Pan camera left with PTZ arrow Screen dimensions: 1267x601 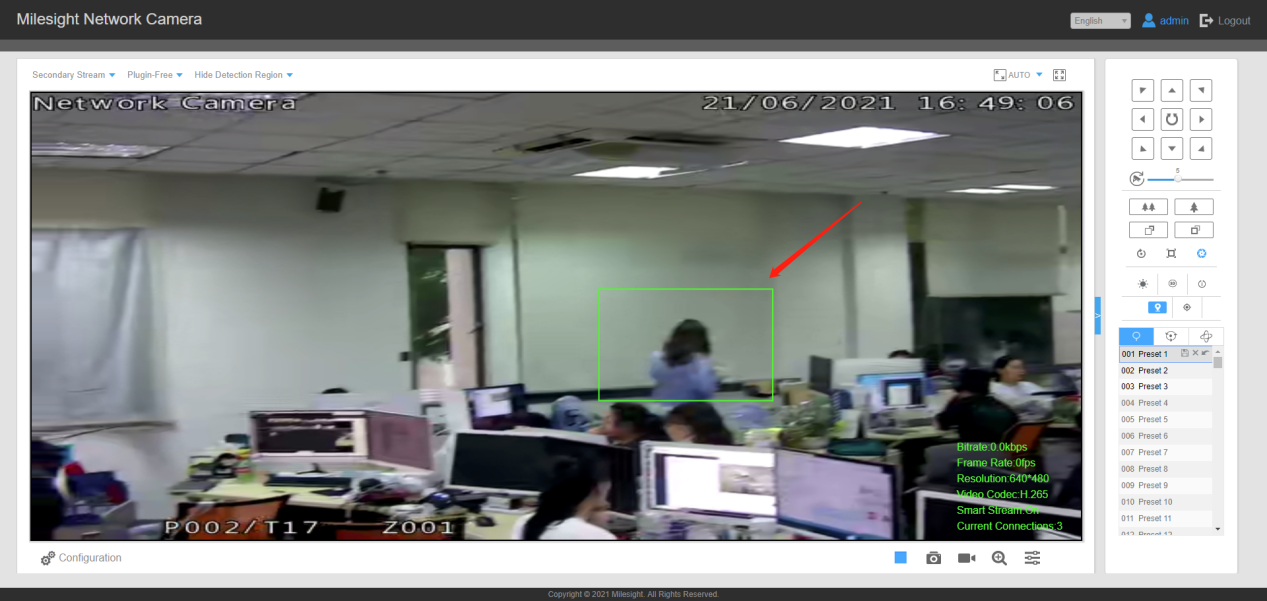point(1142,119)
